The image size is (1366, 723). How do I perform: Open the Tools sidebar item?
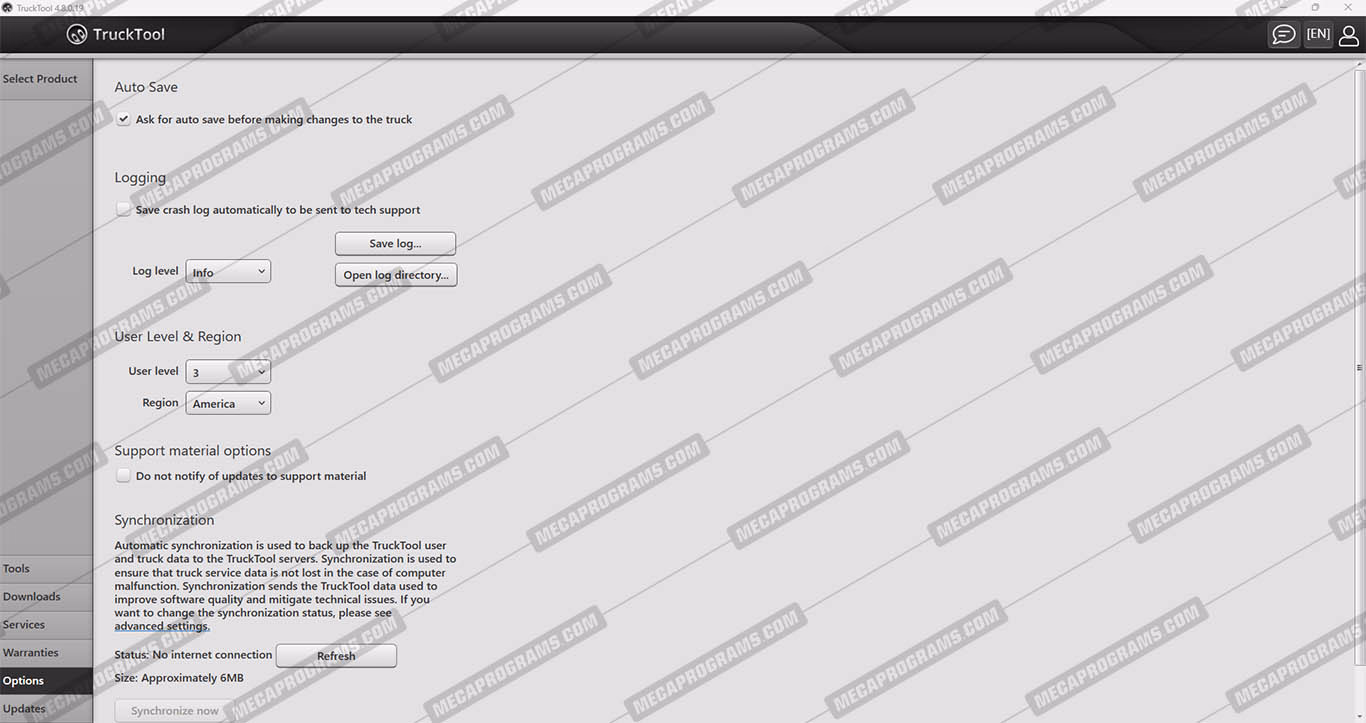tap(46, 569)
